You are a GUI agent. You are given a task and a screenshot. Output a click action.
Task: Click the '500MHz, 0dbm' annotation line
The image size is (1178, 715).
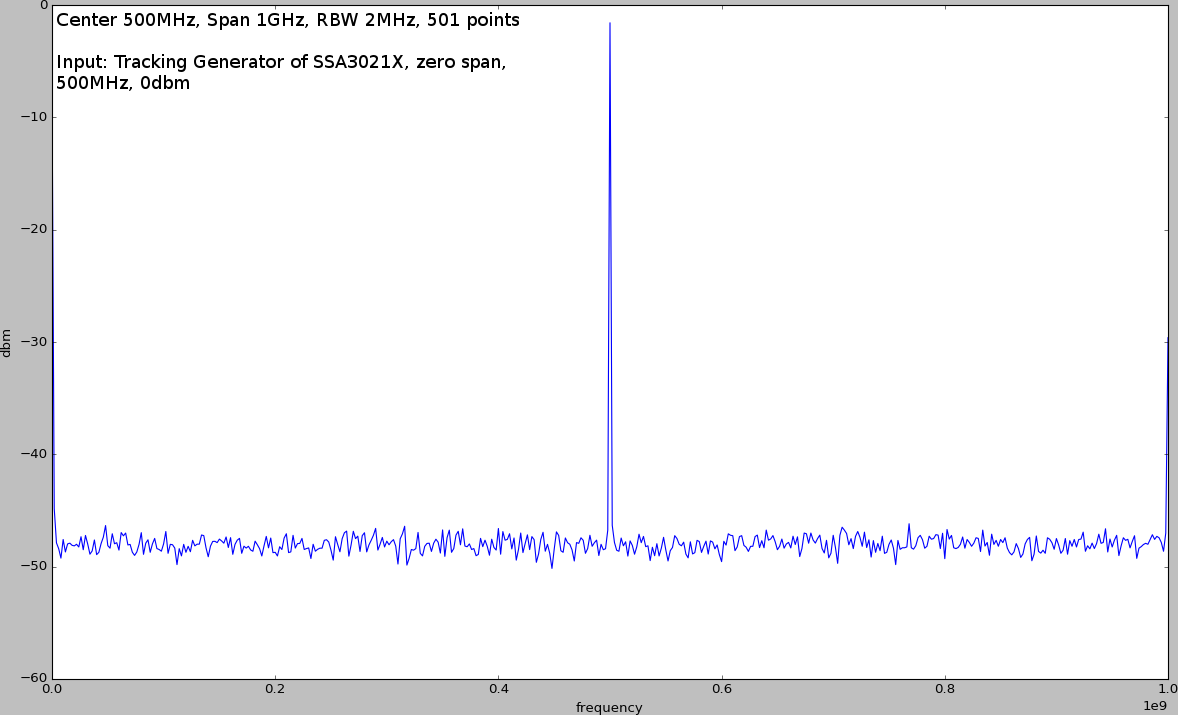123,83
